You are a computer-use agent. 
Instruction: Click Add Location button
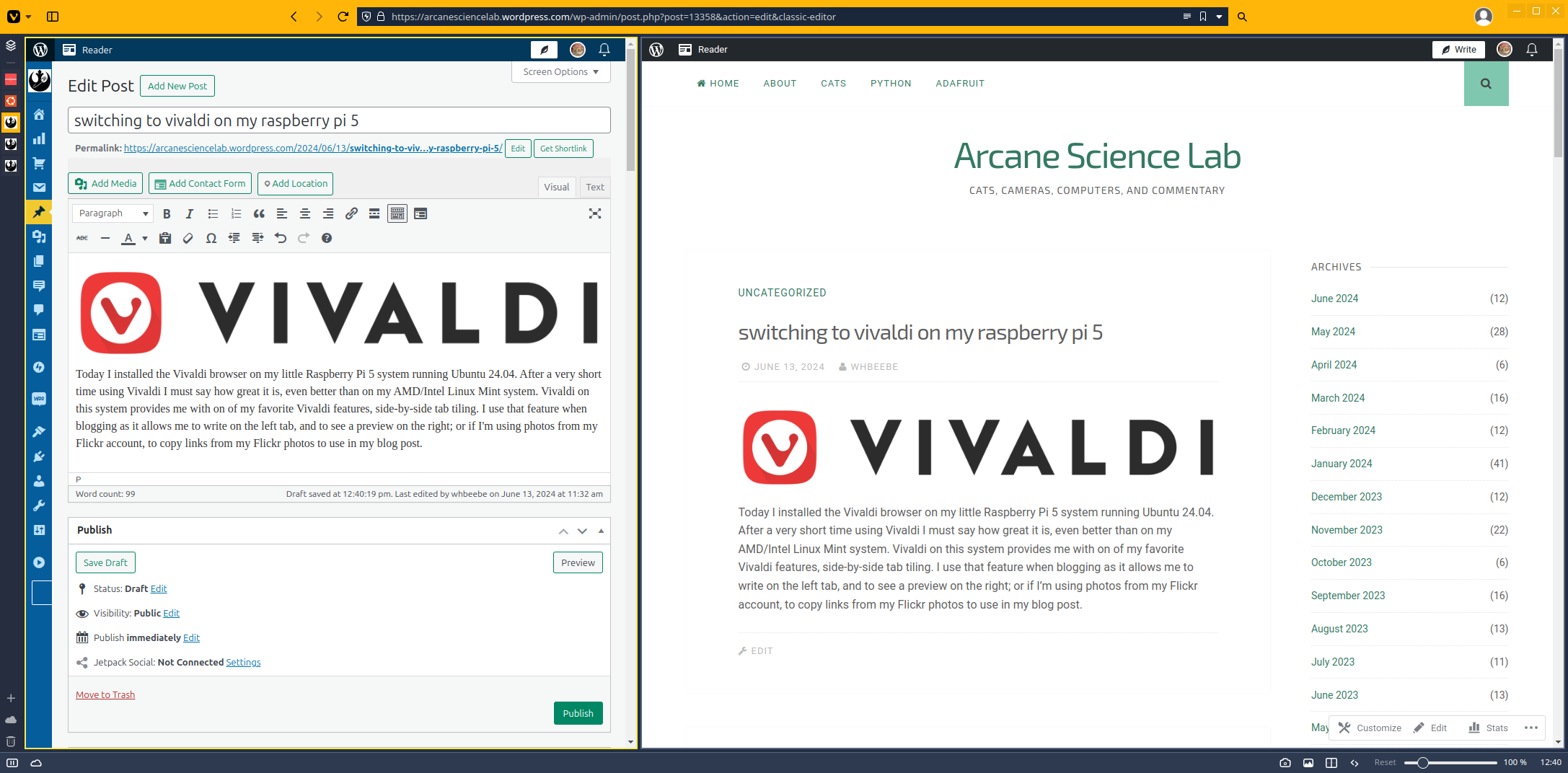[x=295, y=183]
